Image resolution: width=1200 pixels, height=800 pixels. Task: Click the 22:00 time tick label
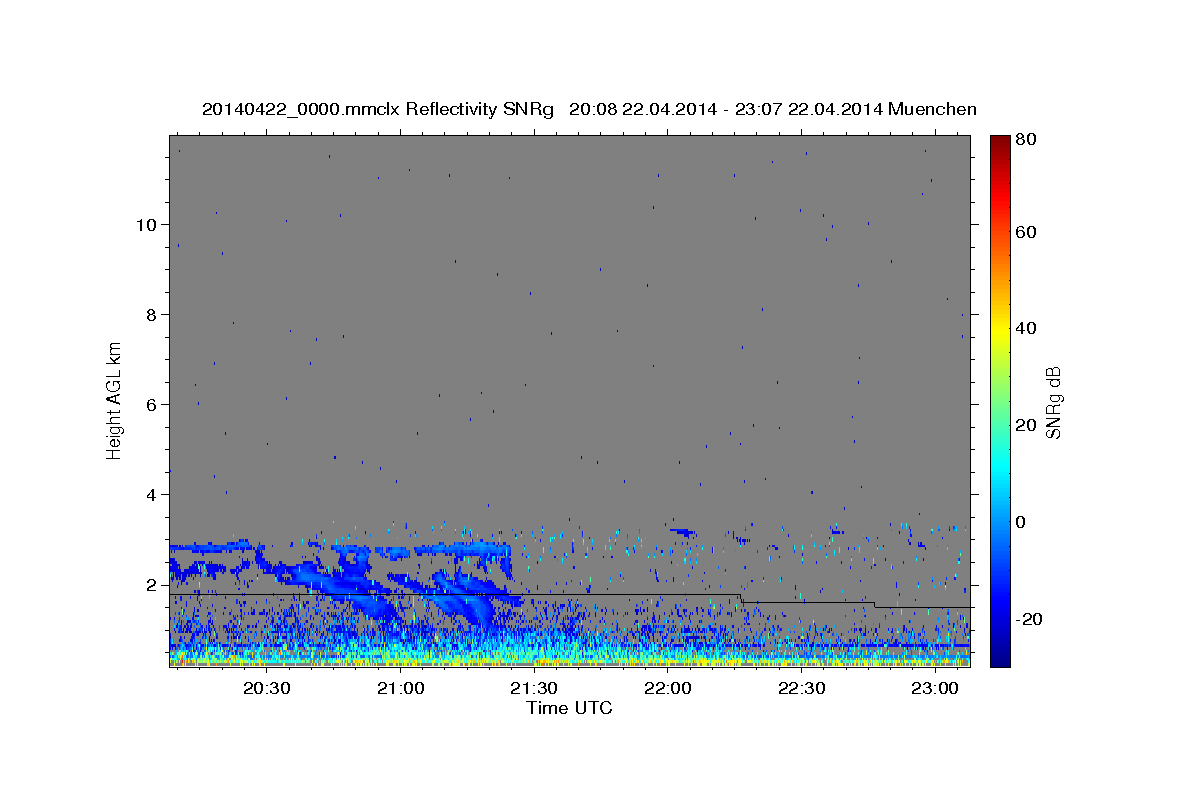(x=667, y=689)
